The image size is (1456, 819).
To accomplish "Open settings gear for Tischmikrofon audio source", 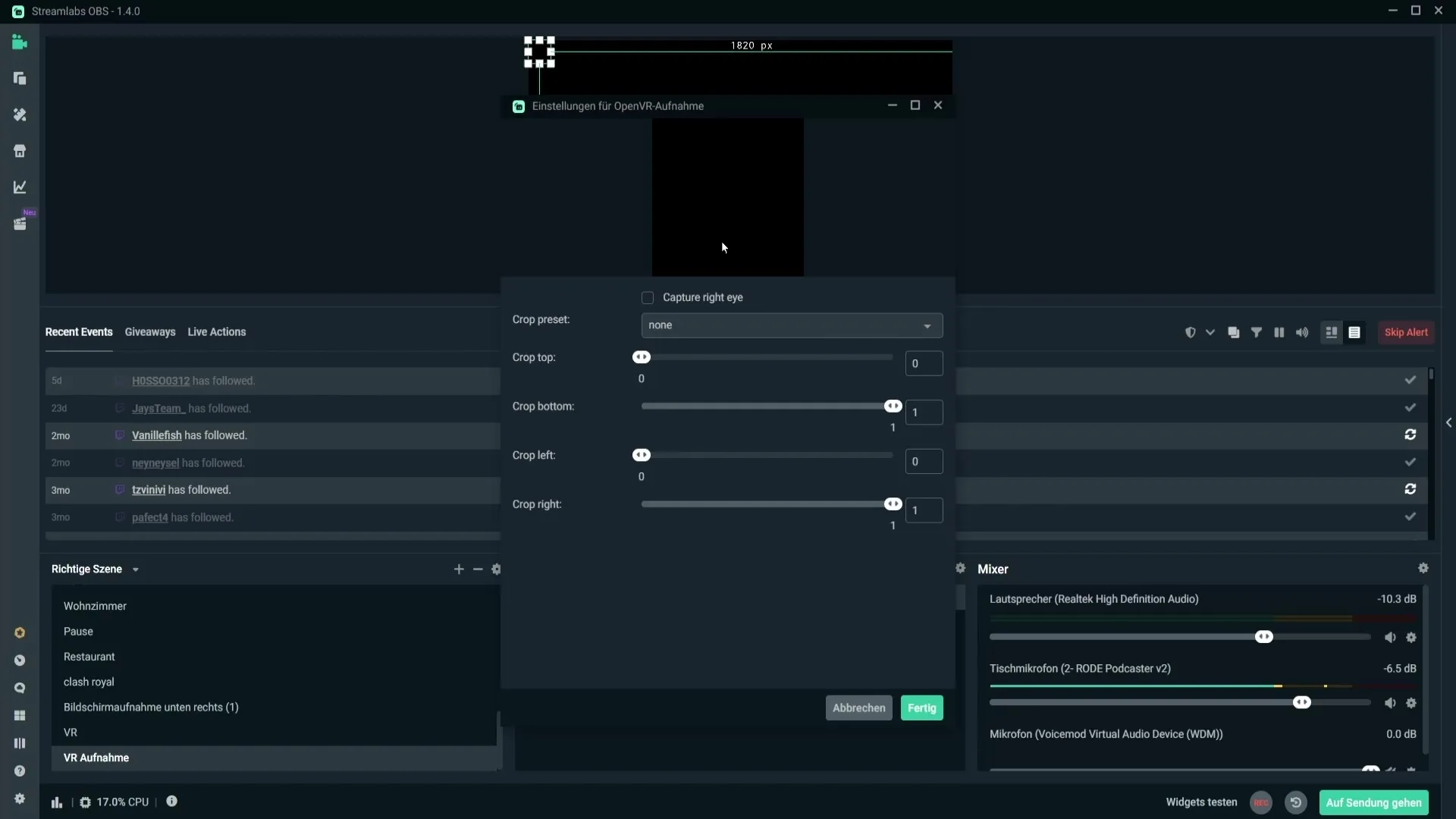I will (1411, 703).
